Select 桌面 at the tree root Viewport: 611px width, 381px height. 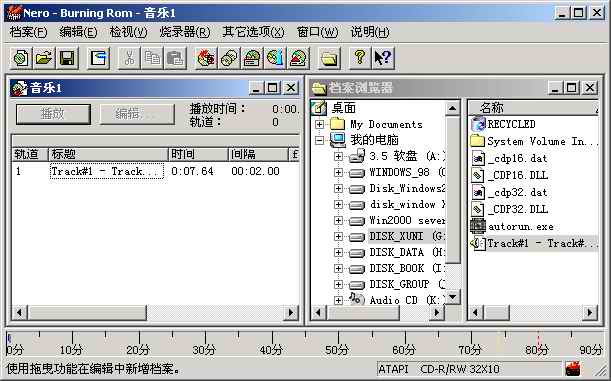pyautogui.click(x=343, y=108)
